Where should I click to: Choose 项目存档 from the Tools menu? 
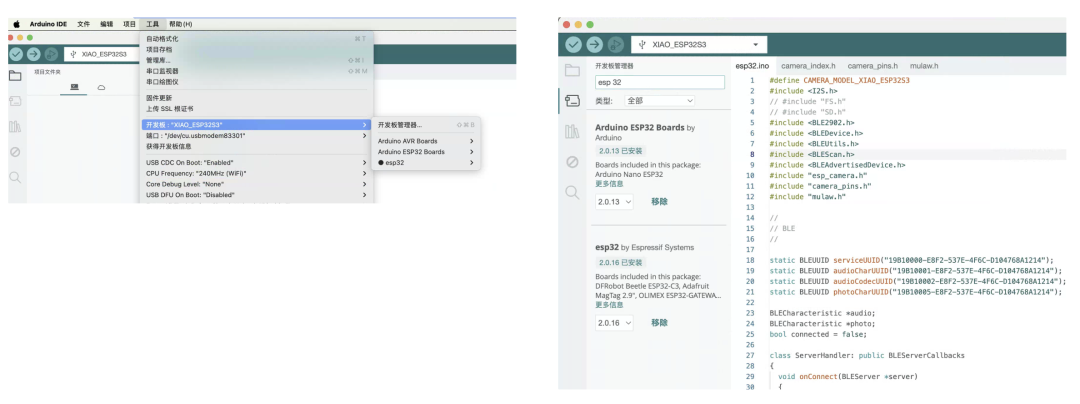[x=256, y=50]
